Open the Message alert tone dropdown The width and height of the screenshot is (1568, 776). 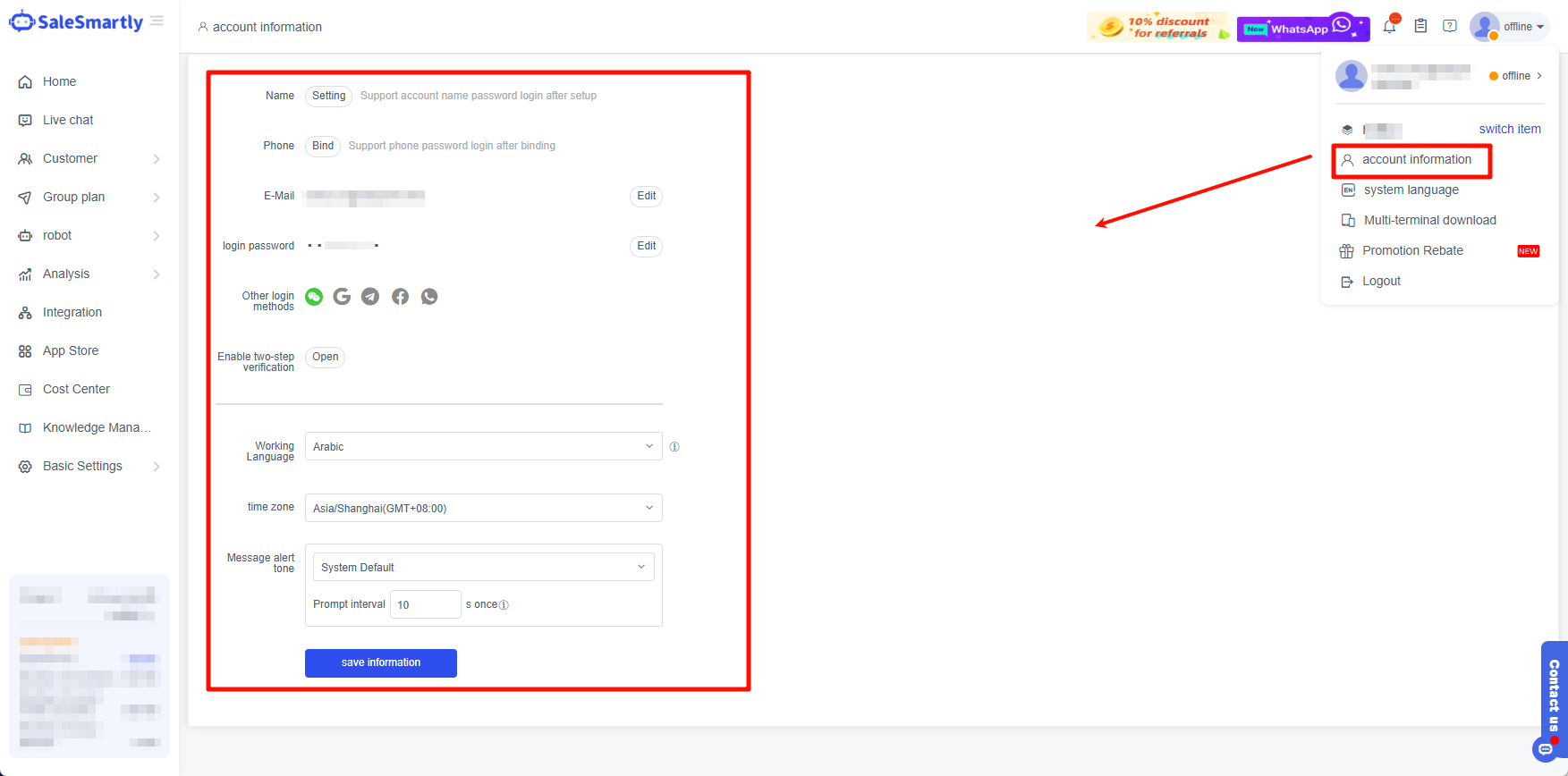coord(483,567)
